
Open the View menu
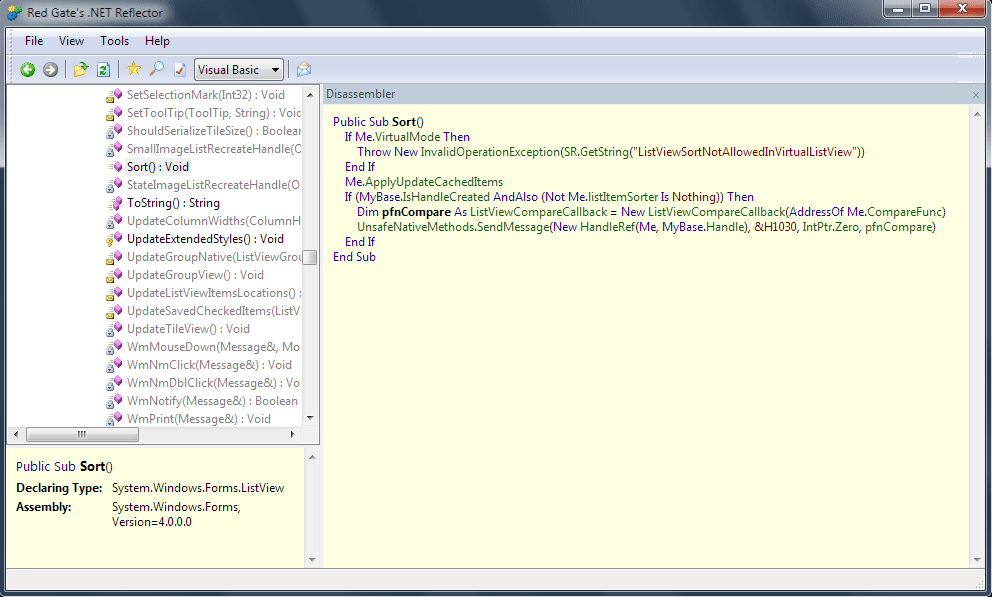(71, 41)
